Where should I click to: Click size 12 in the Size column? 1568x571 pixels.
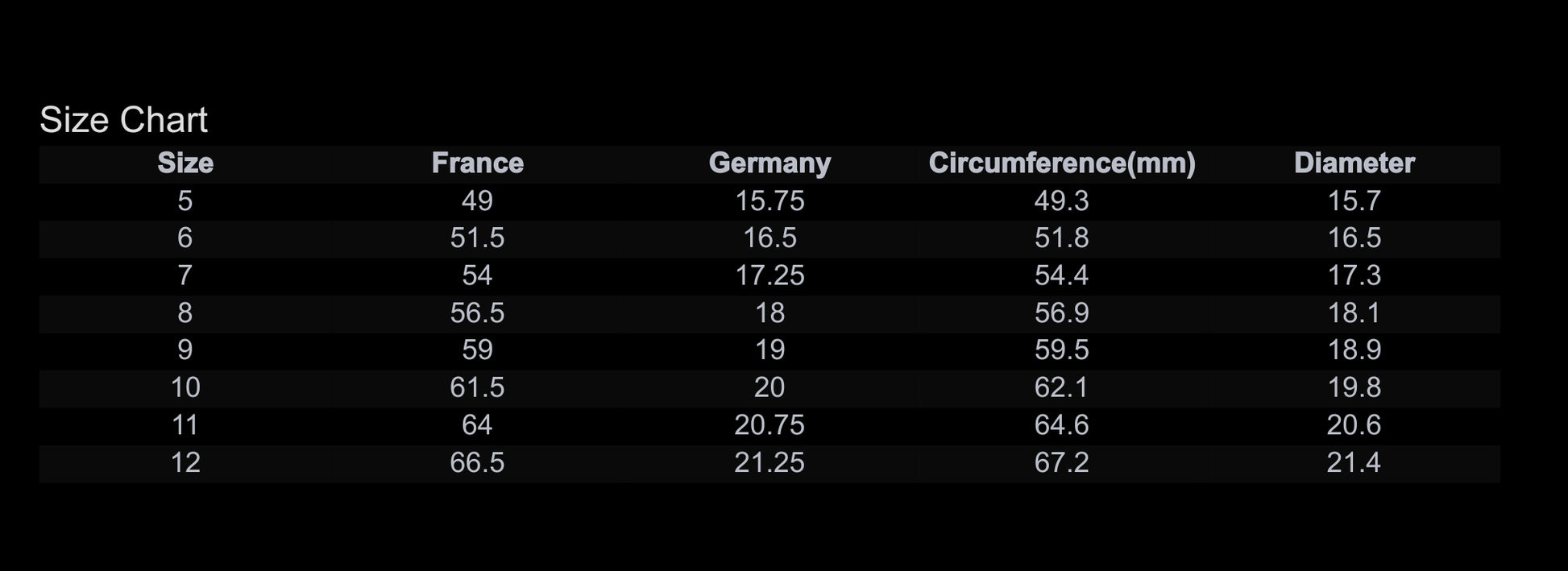(185, 463)
